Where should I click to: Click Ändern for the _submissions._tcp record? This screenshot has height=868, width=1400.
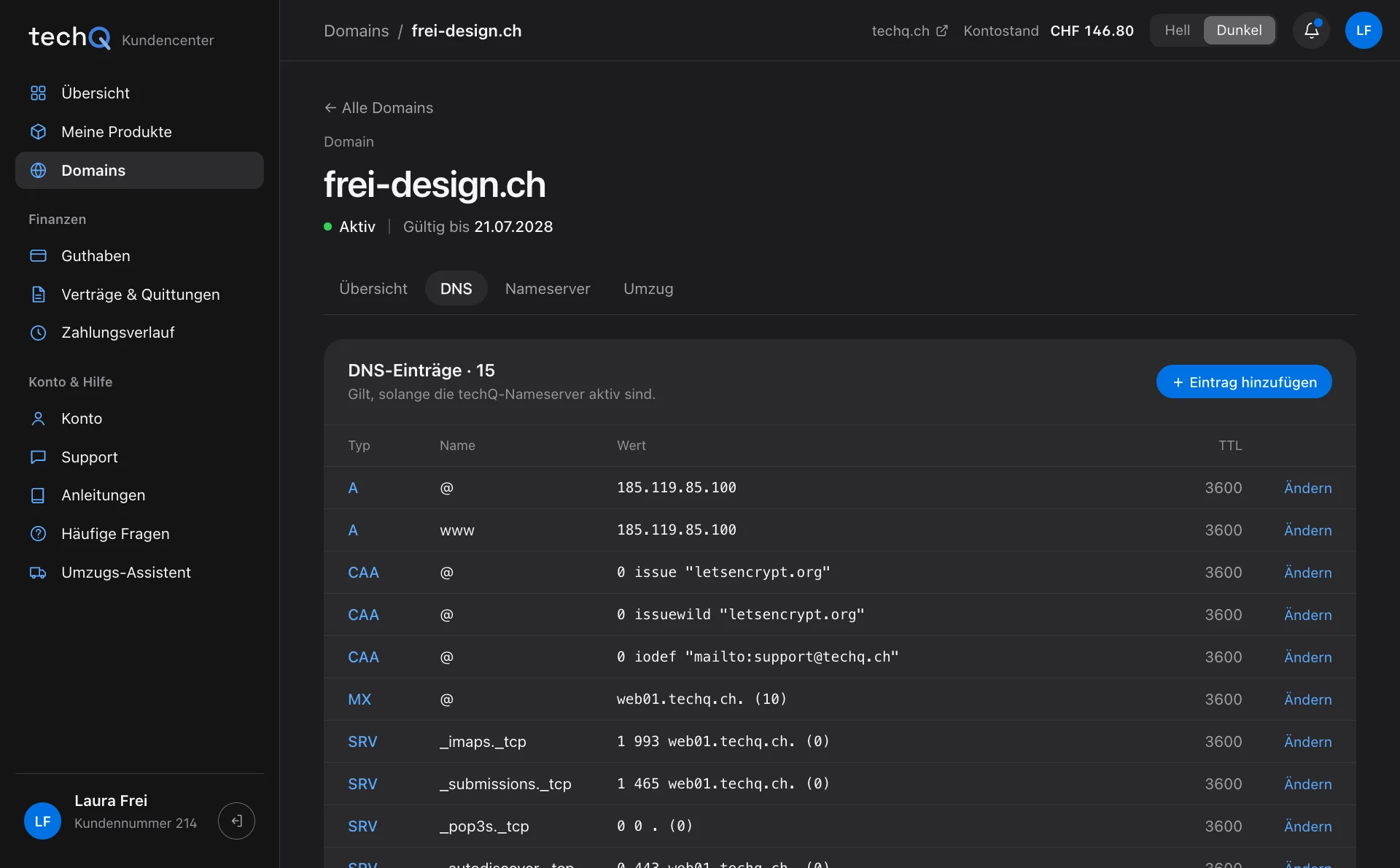(x=1307, y=784)
